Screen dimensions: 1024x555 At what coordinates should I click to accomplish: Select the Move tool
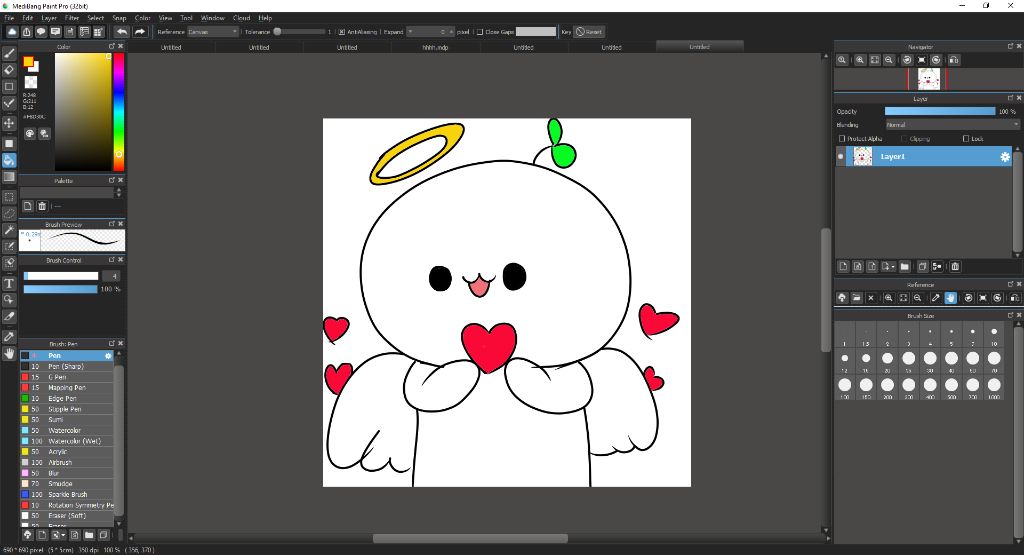[x=9, y=123]
